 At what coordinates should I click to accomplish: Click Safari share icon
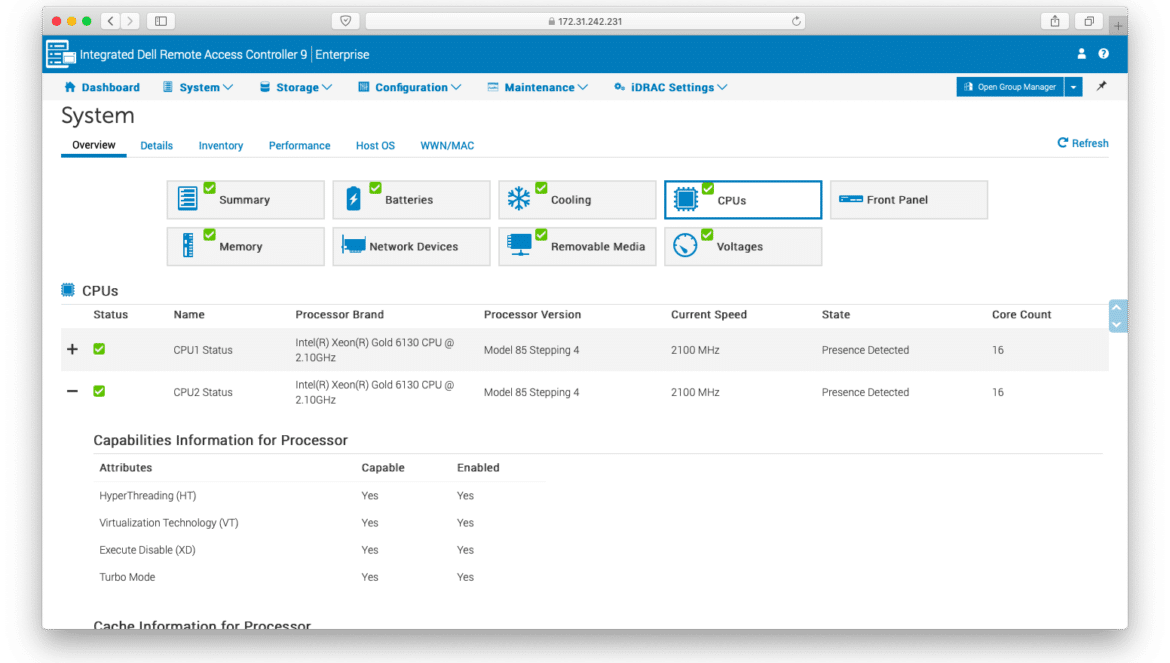tap(1055, 21)
